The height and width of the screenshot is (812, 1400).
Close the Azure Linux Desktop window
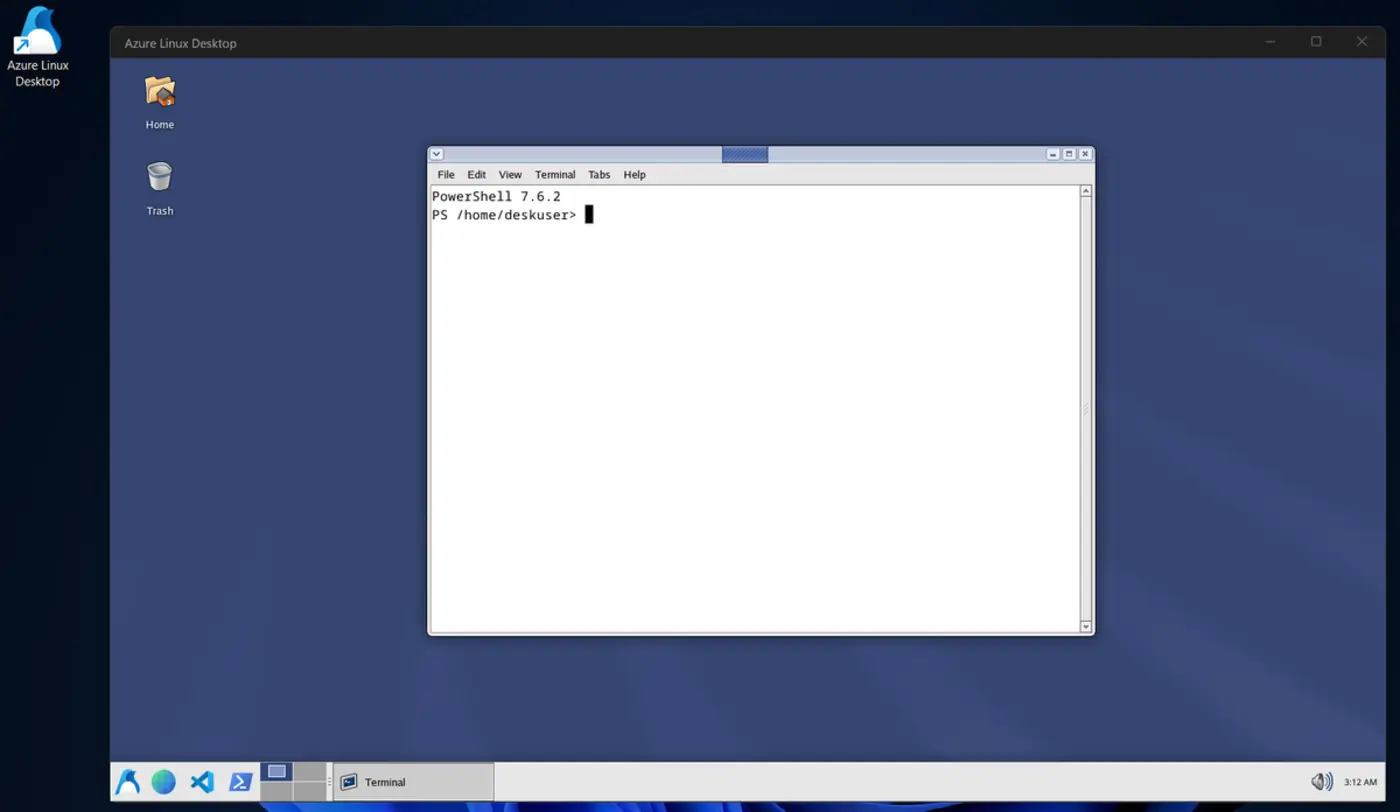[1362, 42]
